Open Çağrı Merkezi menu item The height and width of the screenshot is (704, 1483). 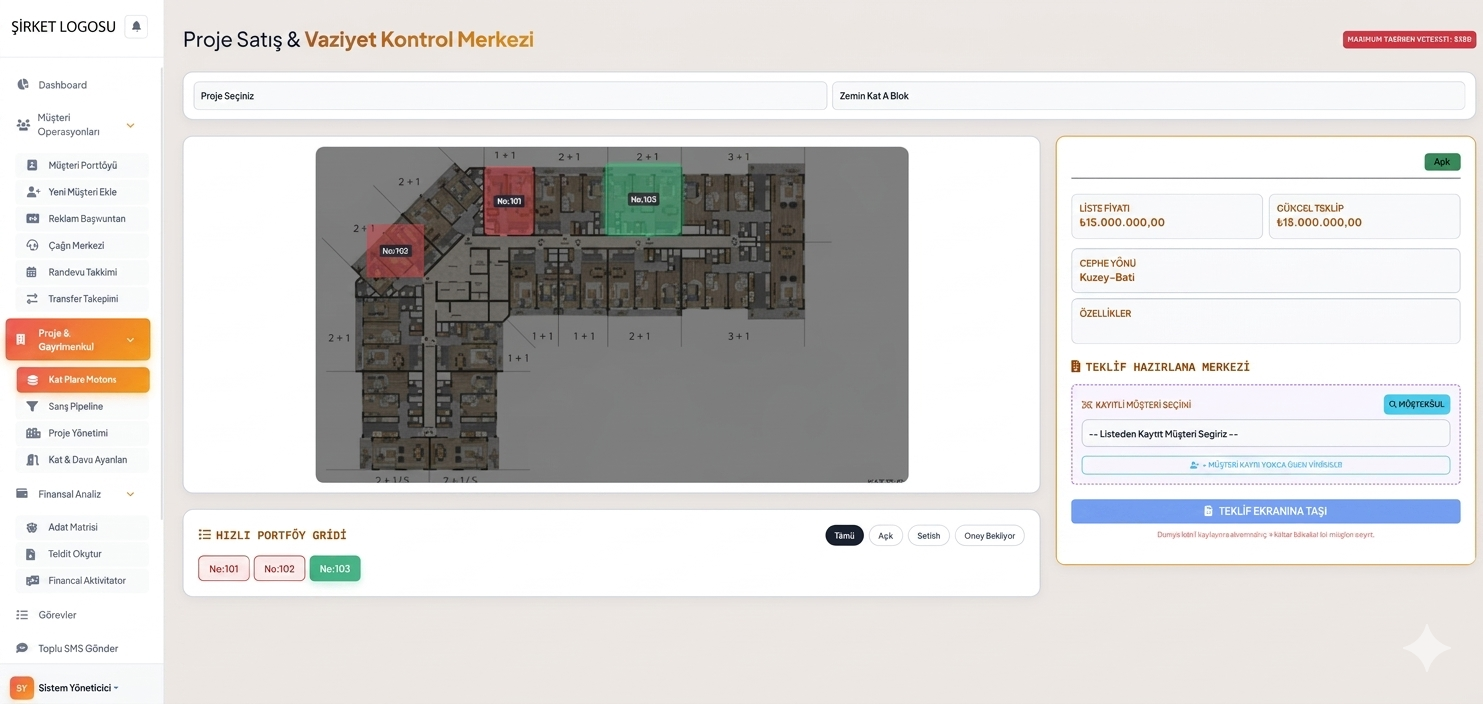tap(84, 245)
